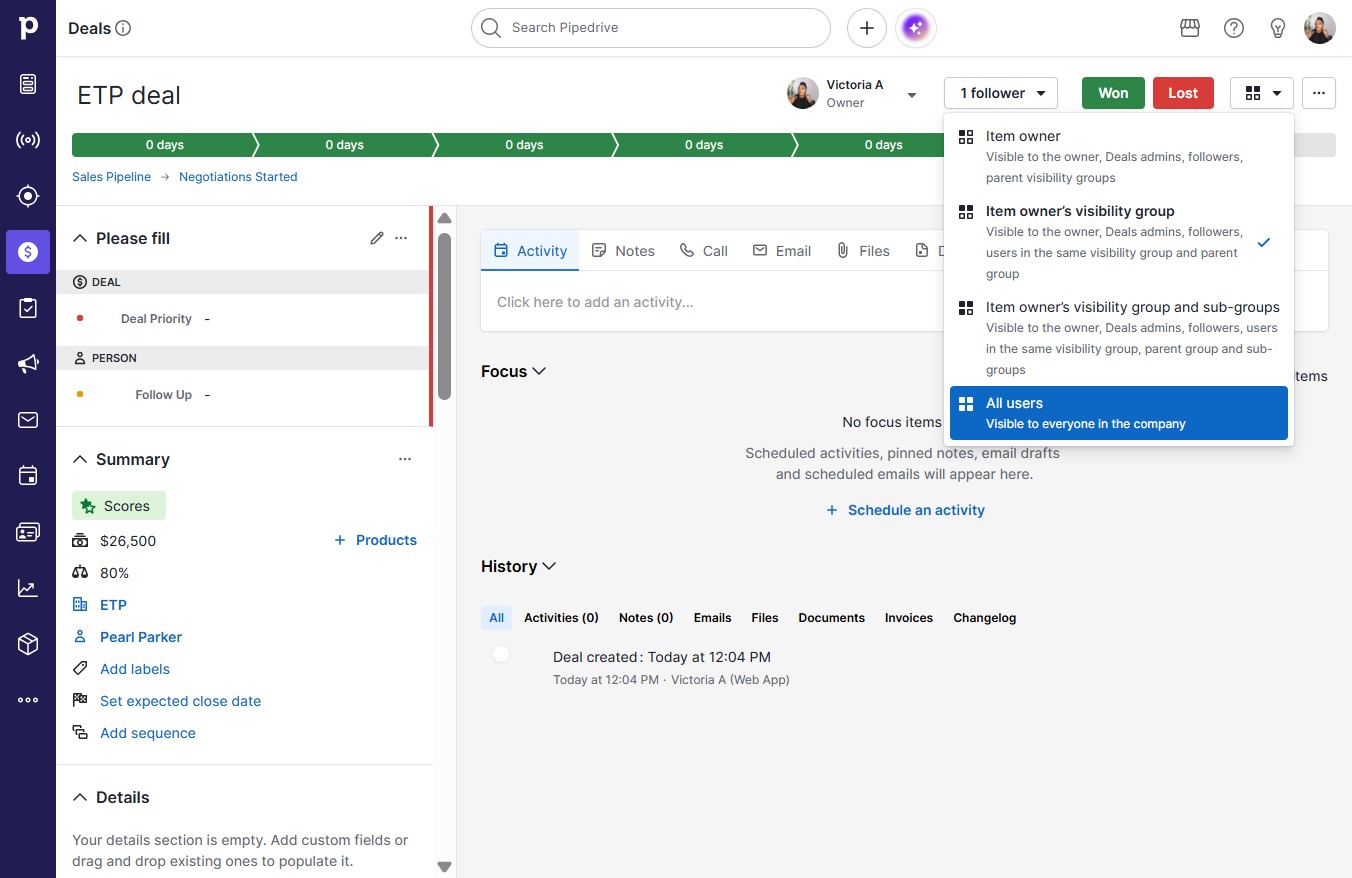The width and height of the screenshot is (1352, 878).
Task: Toggle the visibility grid dropdown button
Action: point(1262,93)
